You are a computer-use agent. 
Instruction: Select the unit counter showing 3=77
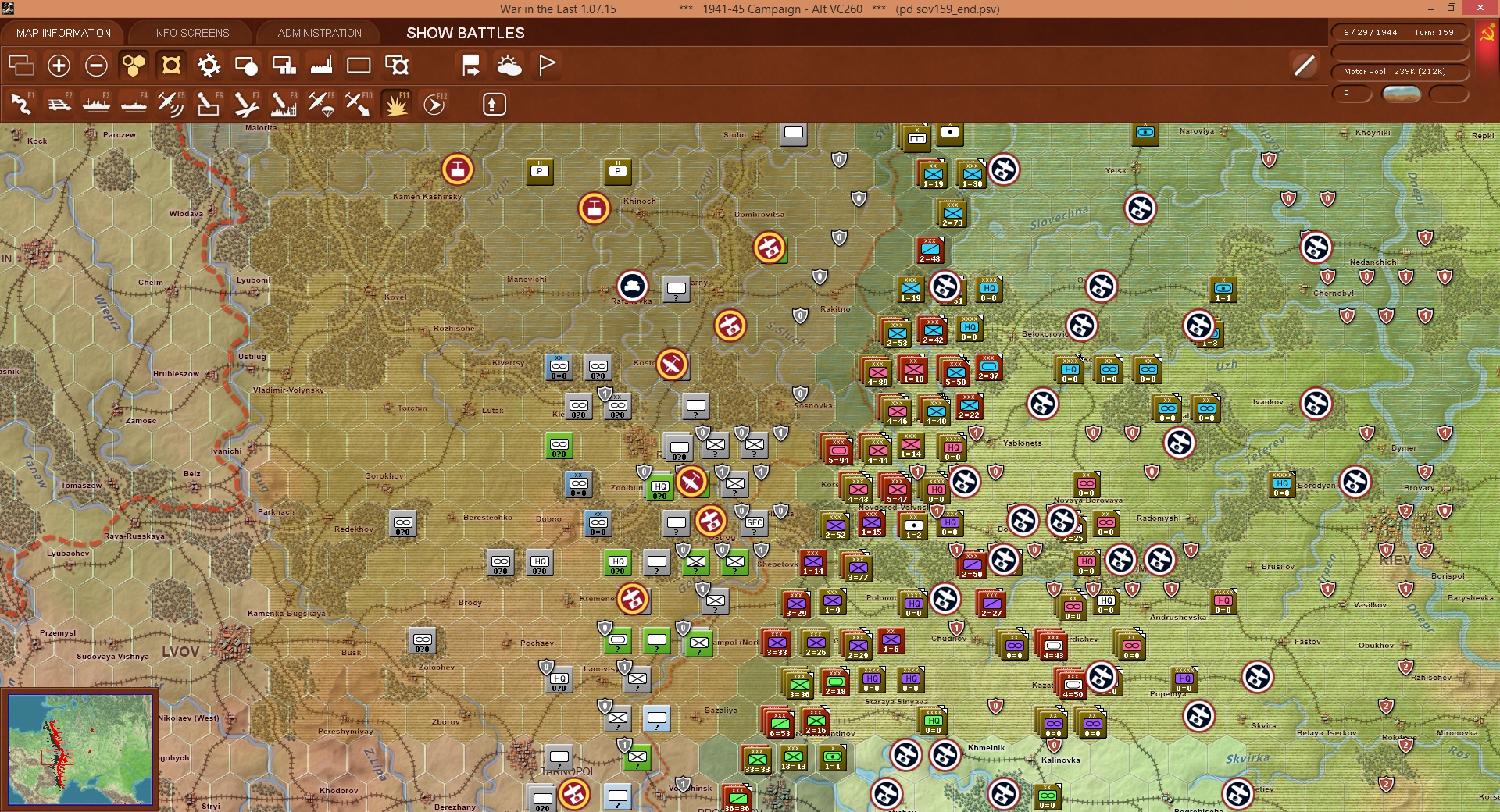[859, 567]
